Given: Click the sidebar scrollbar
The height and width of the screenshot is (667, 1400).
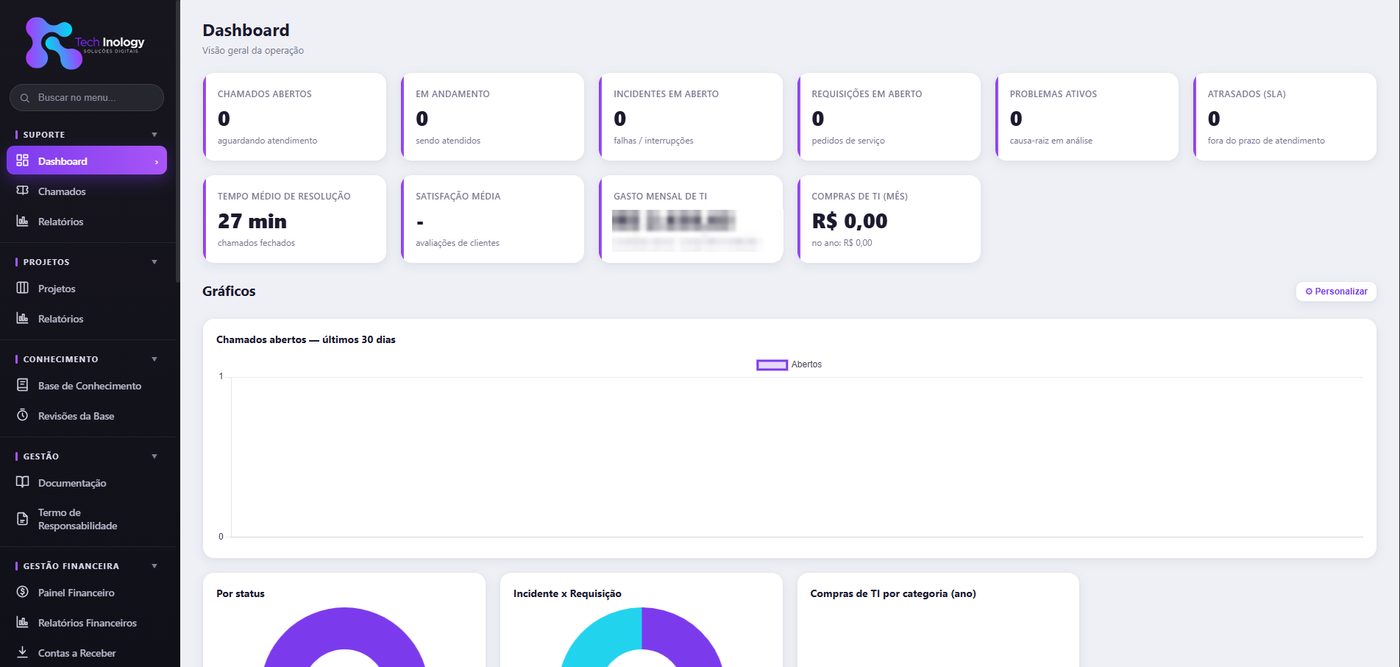Looking at the screenshot, I should (177, 140).
